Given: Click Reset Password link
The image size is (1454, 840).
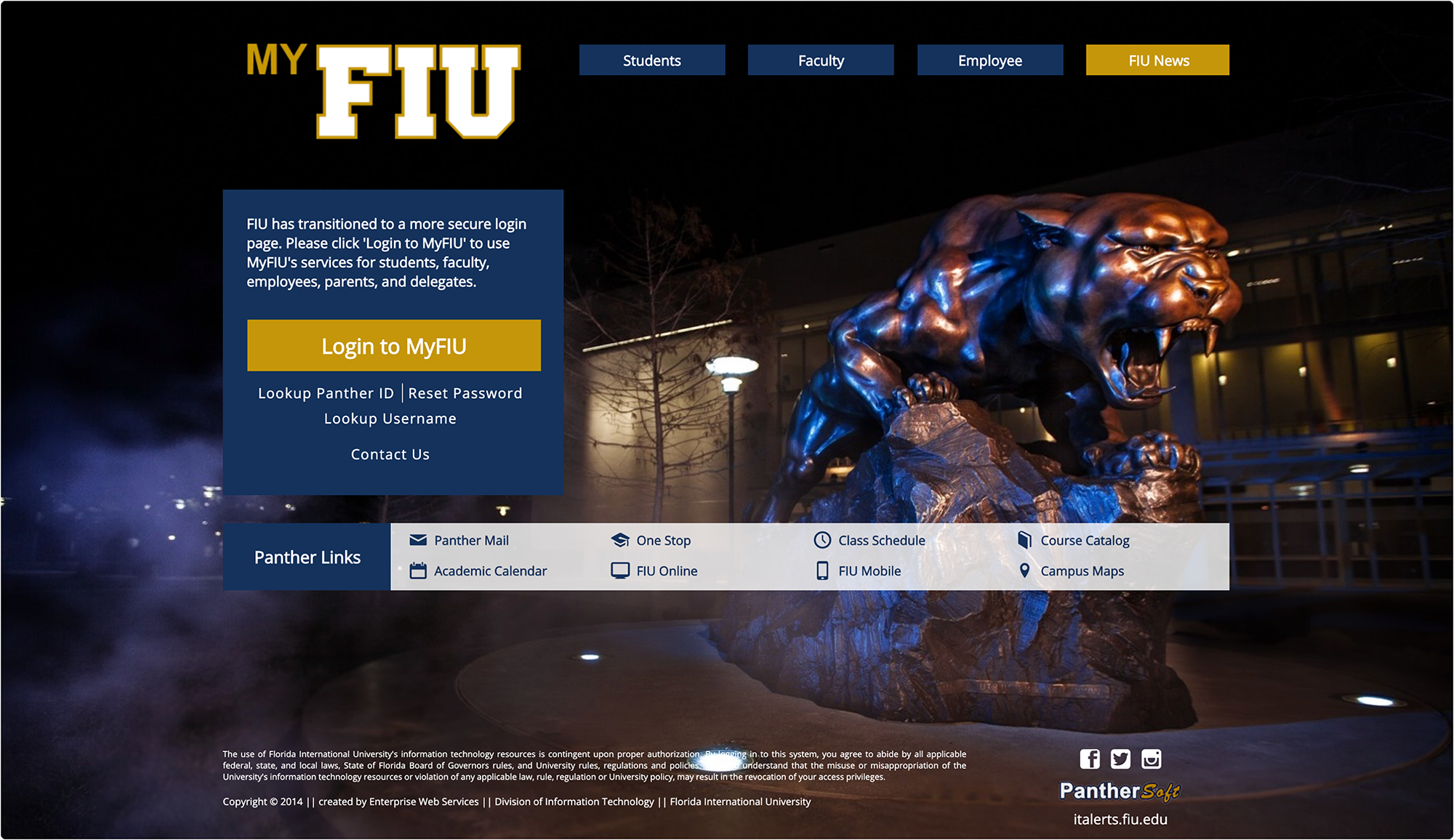Looking at the screenshot, I should (463, 391).
